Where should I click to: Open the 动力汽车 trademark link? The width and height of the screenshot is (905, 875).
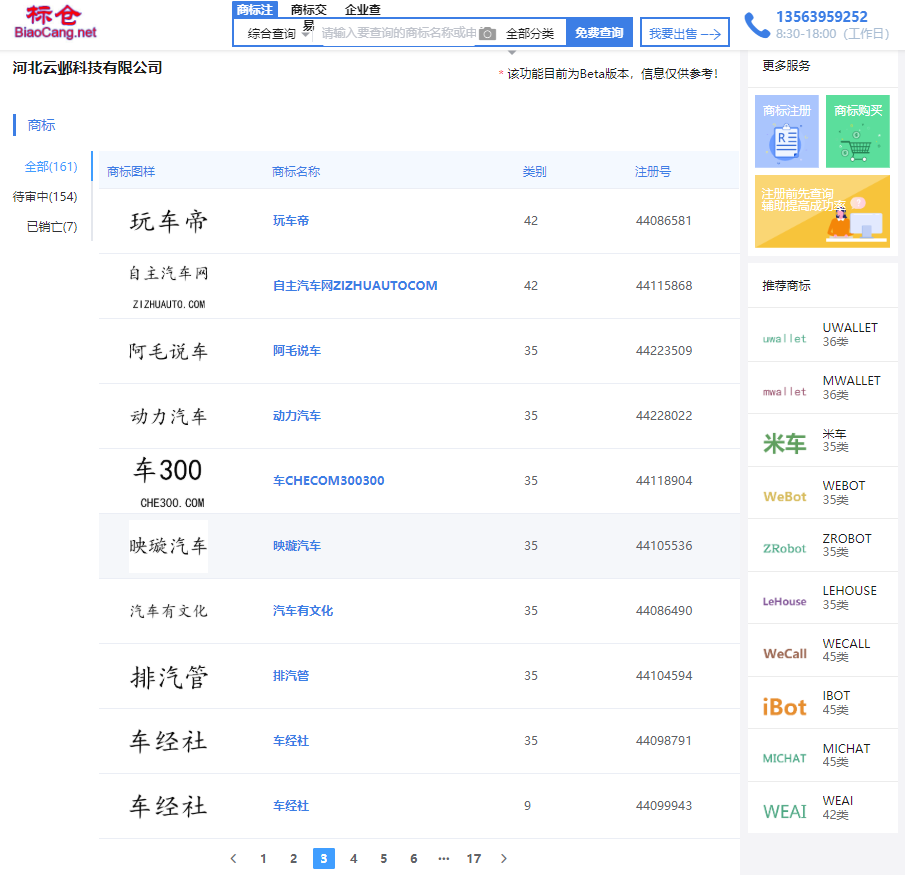(297, 416)
